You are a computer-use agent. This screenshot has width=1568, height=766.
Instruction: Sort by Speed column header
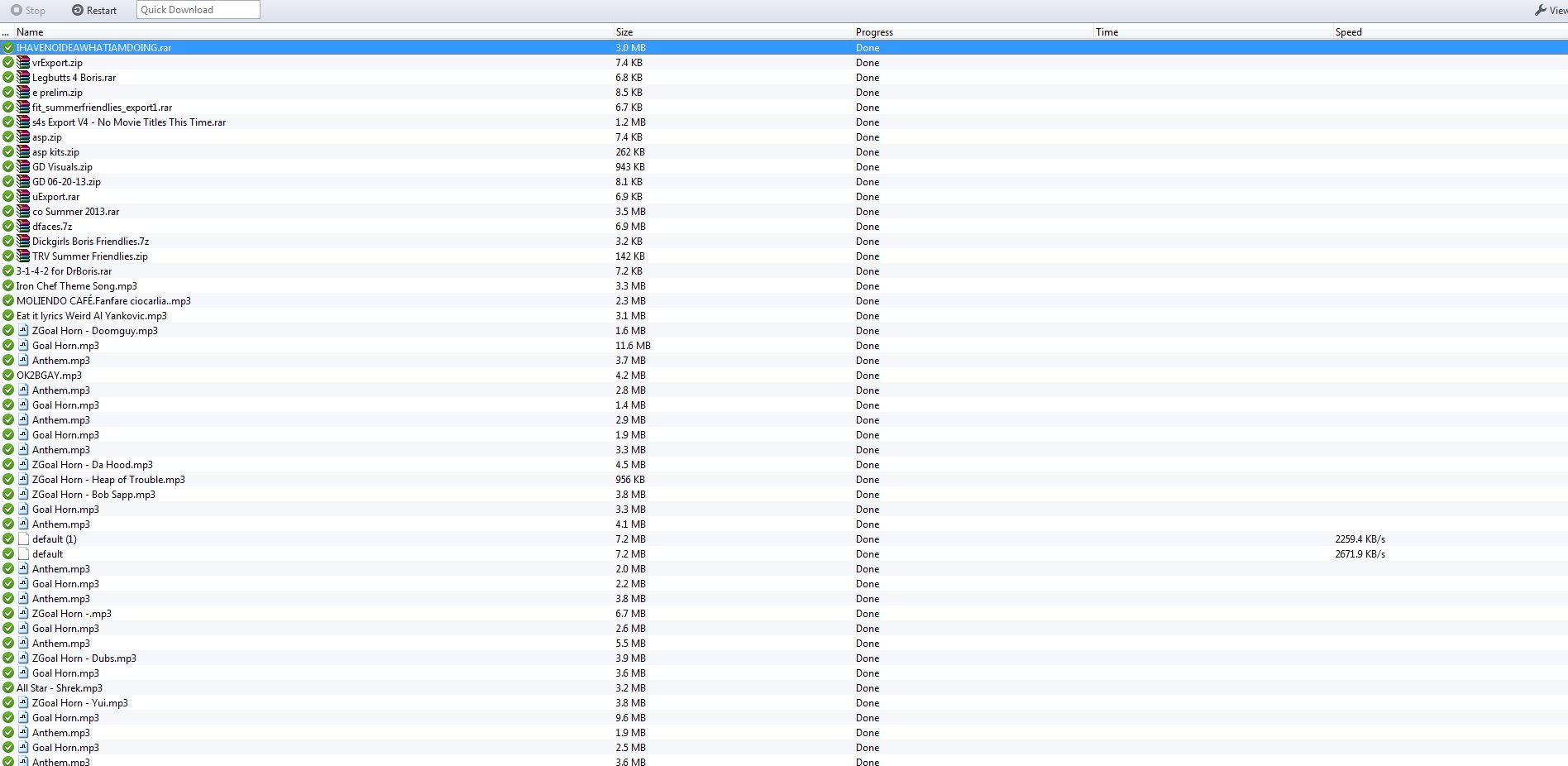pyautogui.click(x=1348, y=32)
